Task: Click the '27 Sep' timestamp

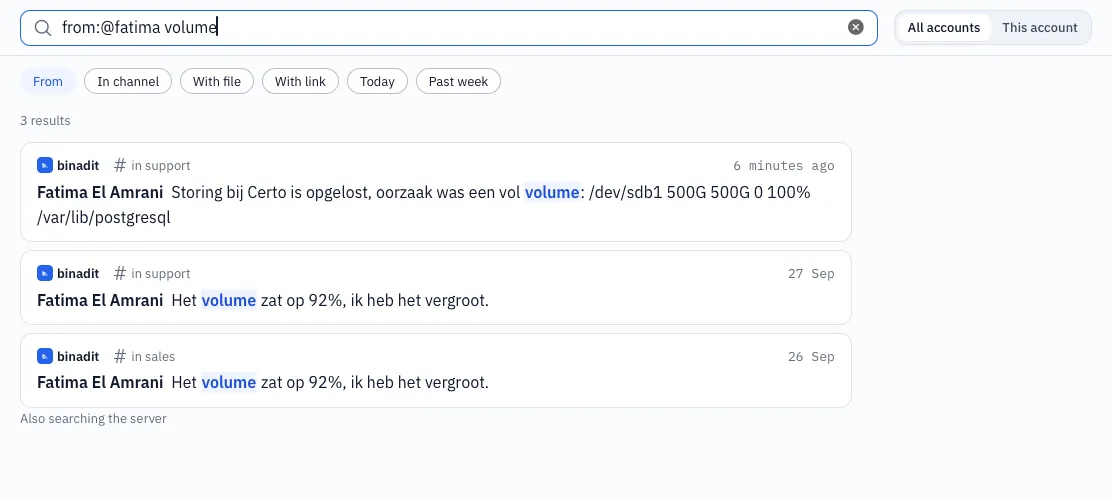Action: (811, 273)
